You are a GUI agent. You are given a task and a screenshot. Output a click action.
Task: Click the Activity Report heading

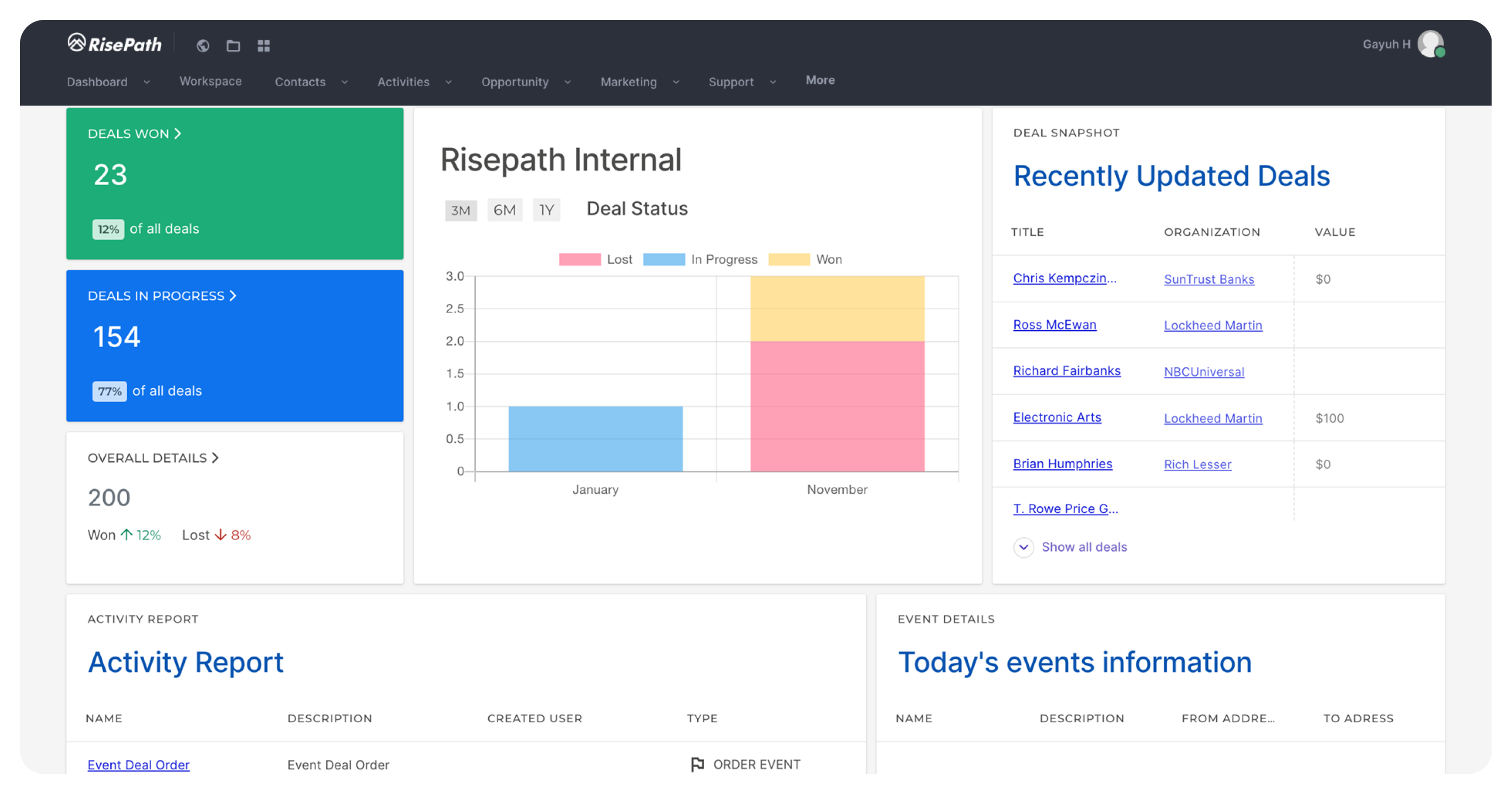point(186,662)
